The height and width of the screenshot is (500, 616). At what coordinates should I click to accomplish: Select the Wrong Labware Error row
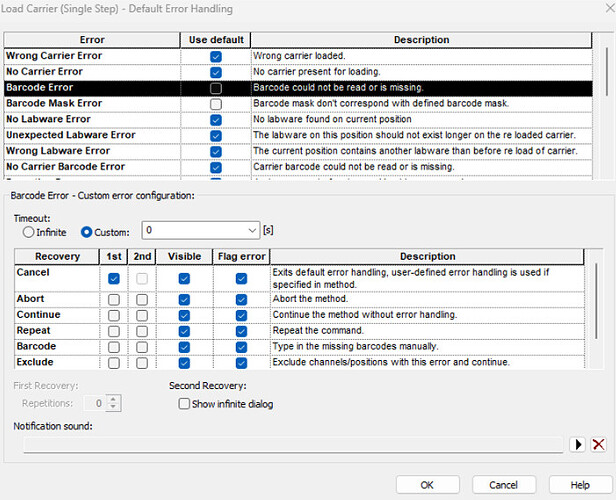(298, 151)
